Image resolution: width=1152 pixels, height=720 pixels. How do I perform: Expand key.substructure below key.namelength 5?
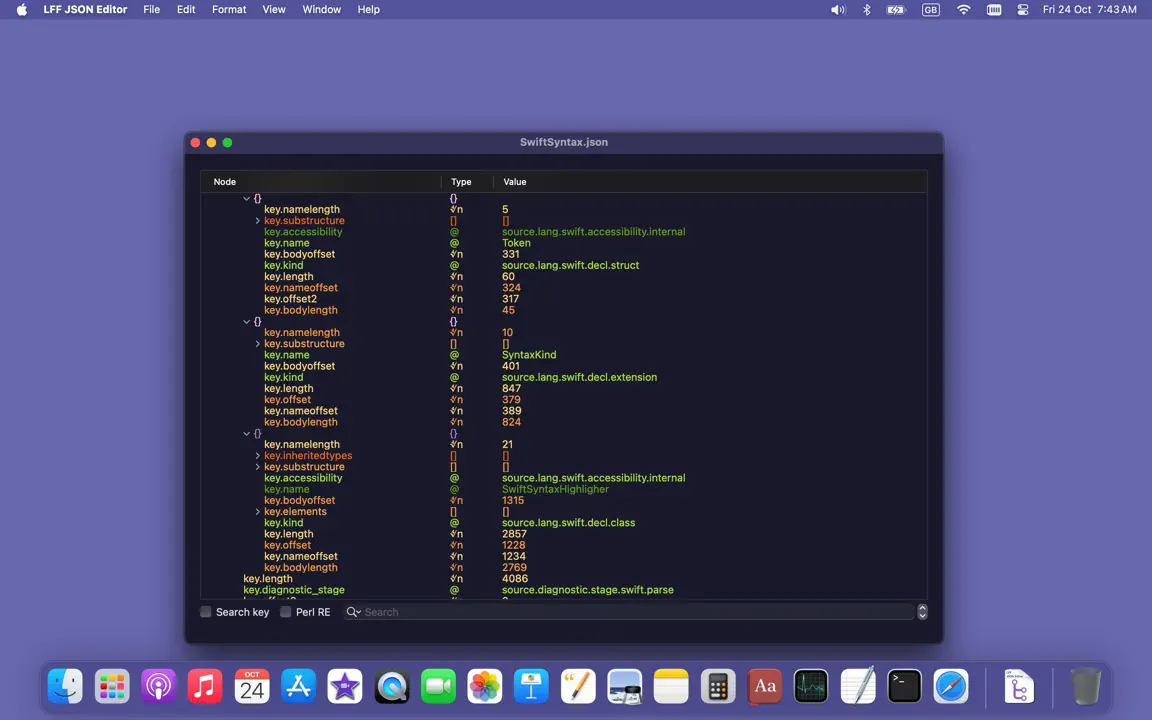click(x=257, y=220)
